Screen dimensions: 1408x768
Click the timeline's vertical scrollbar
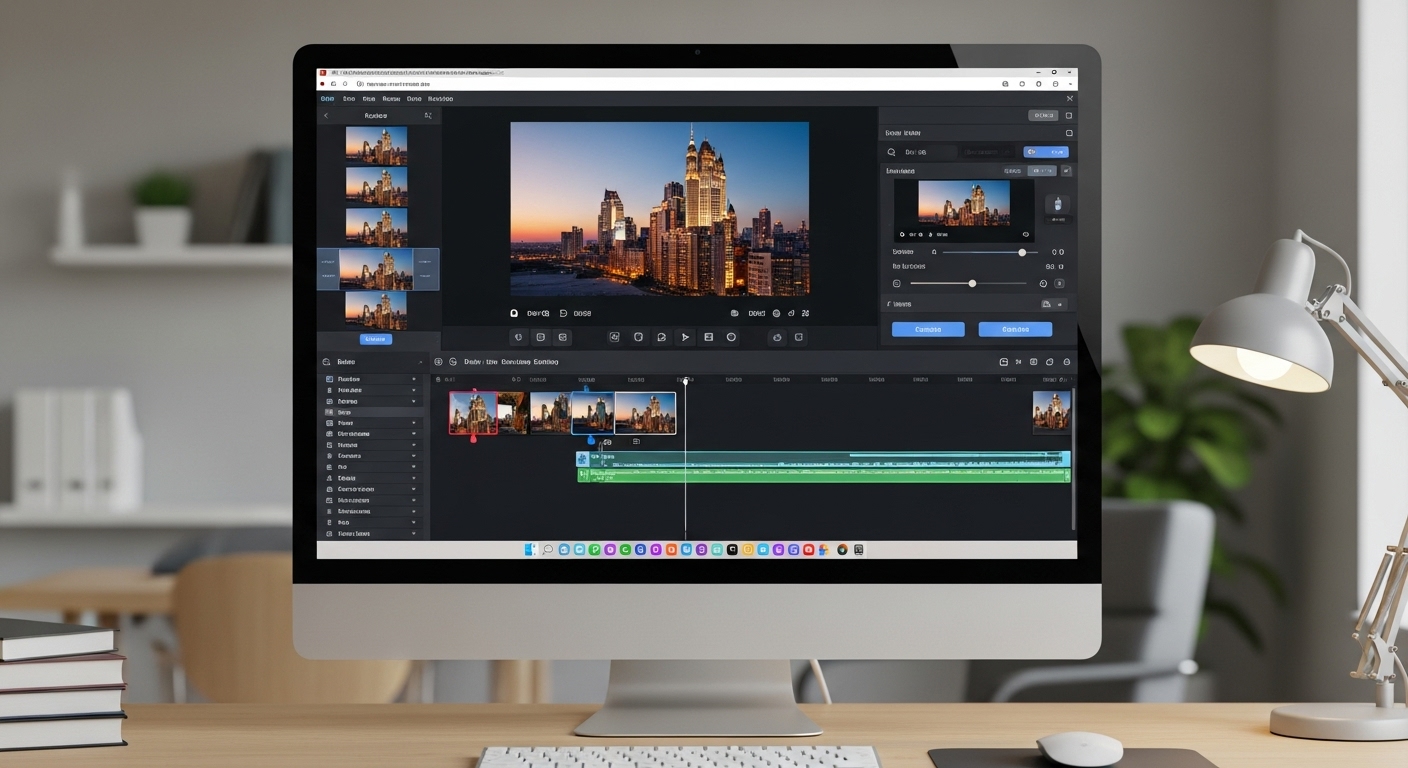click(1074, 460)
